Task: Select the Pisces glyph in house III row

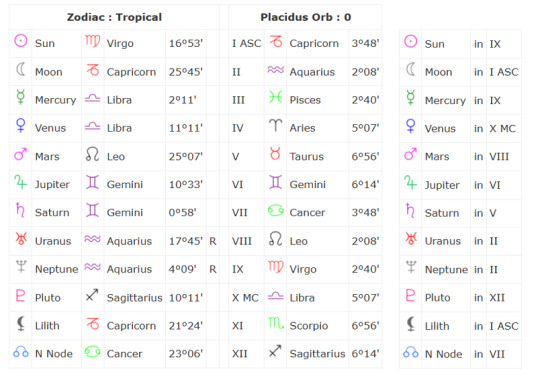Action: [x=276, y=97]
